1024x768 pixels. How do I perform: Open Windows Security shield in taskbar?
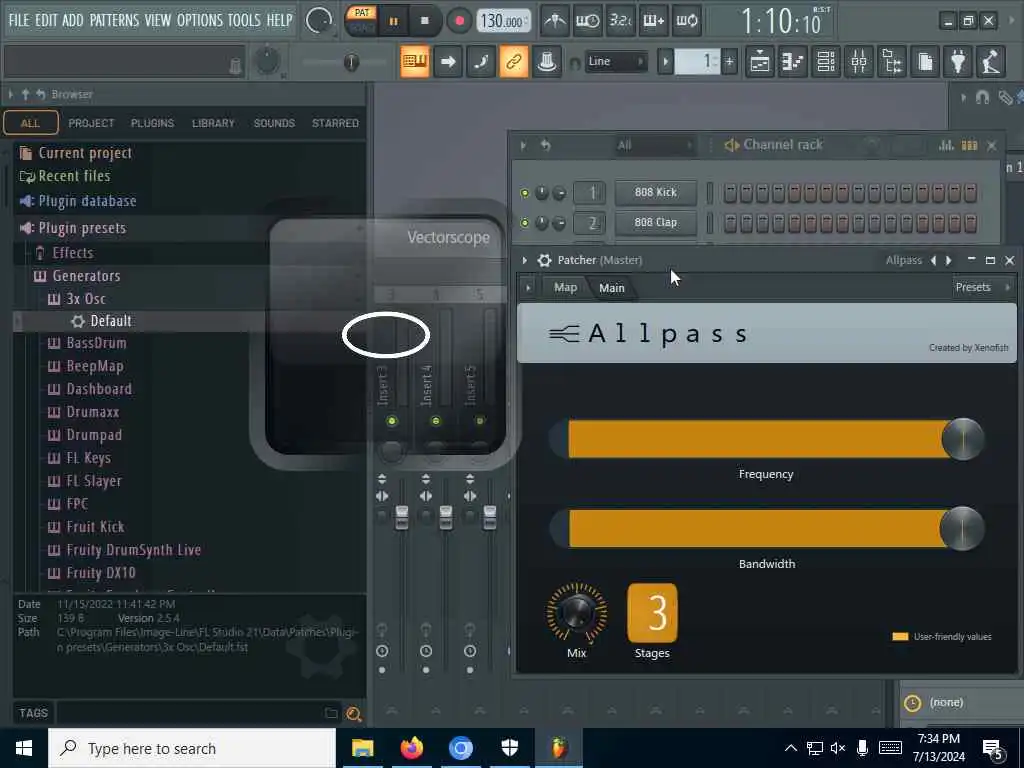[x=509, y=748]
